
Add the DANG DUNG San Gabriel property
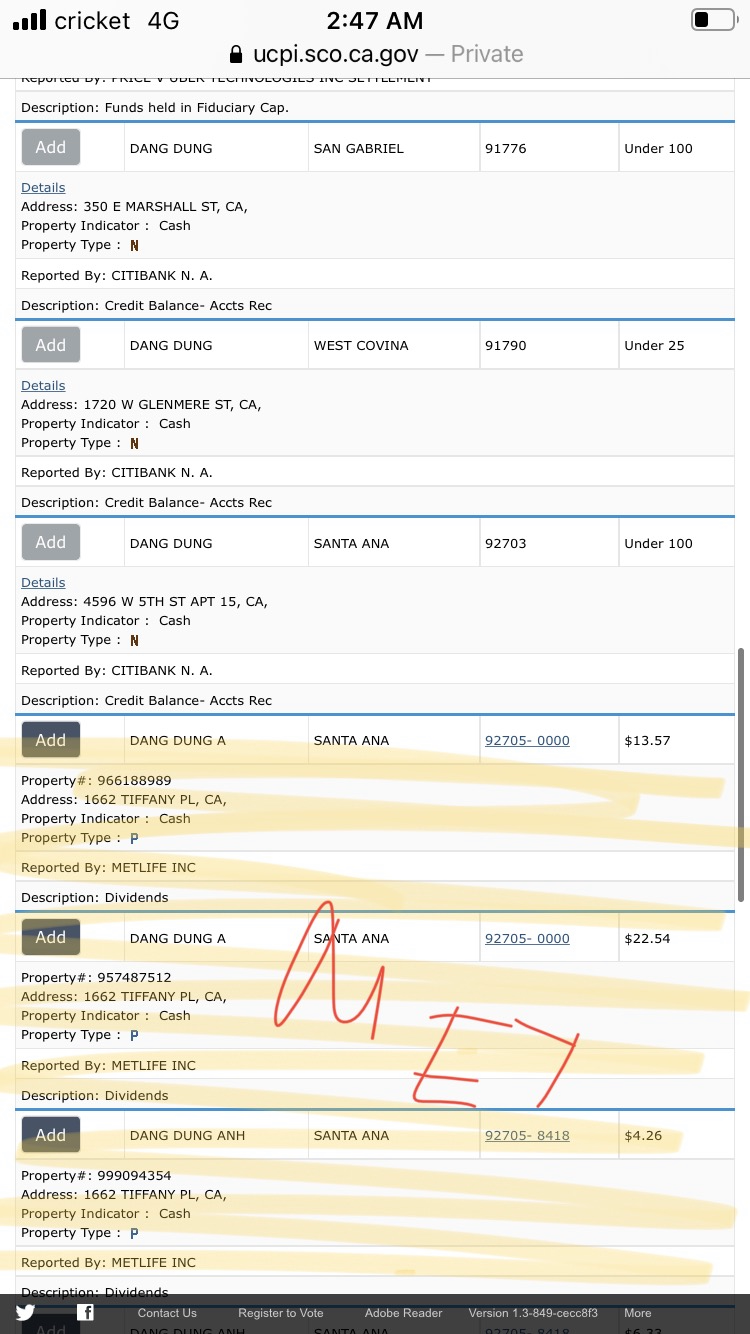[x=51, y=147]
